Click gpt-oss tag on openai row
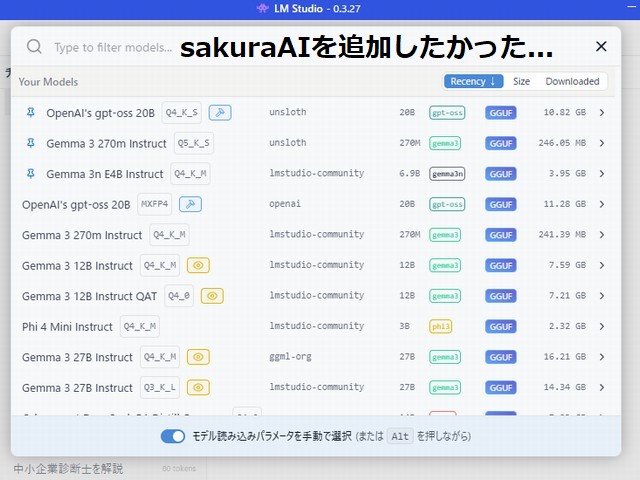This screenshot has width=640, height=480. click(x=447, y=204)
